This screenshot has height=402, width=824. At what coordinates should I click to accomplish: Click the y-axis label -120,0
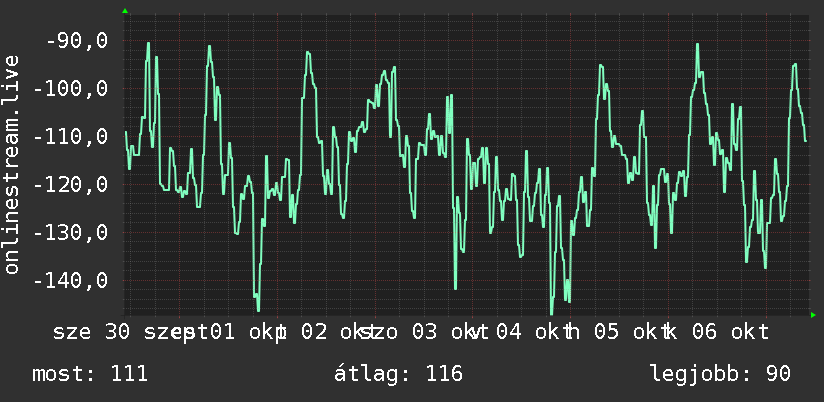[71, 184]
